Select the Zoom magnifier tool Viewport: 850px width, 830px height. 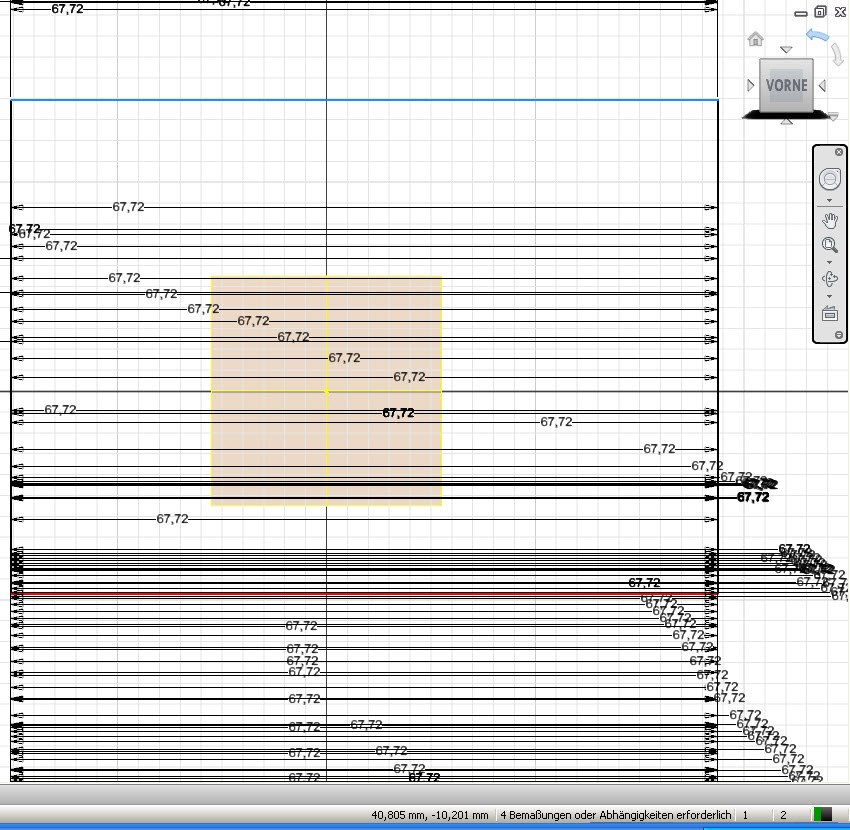829,245
